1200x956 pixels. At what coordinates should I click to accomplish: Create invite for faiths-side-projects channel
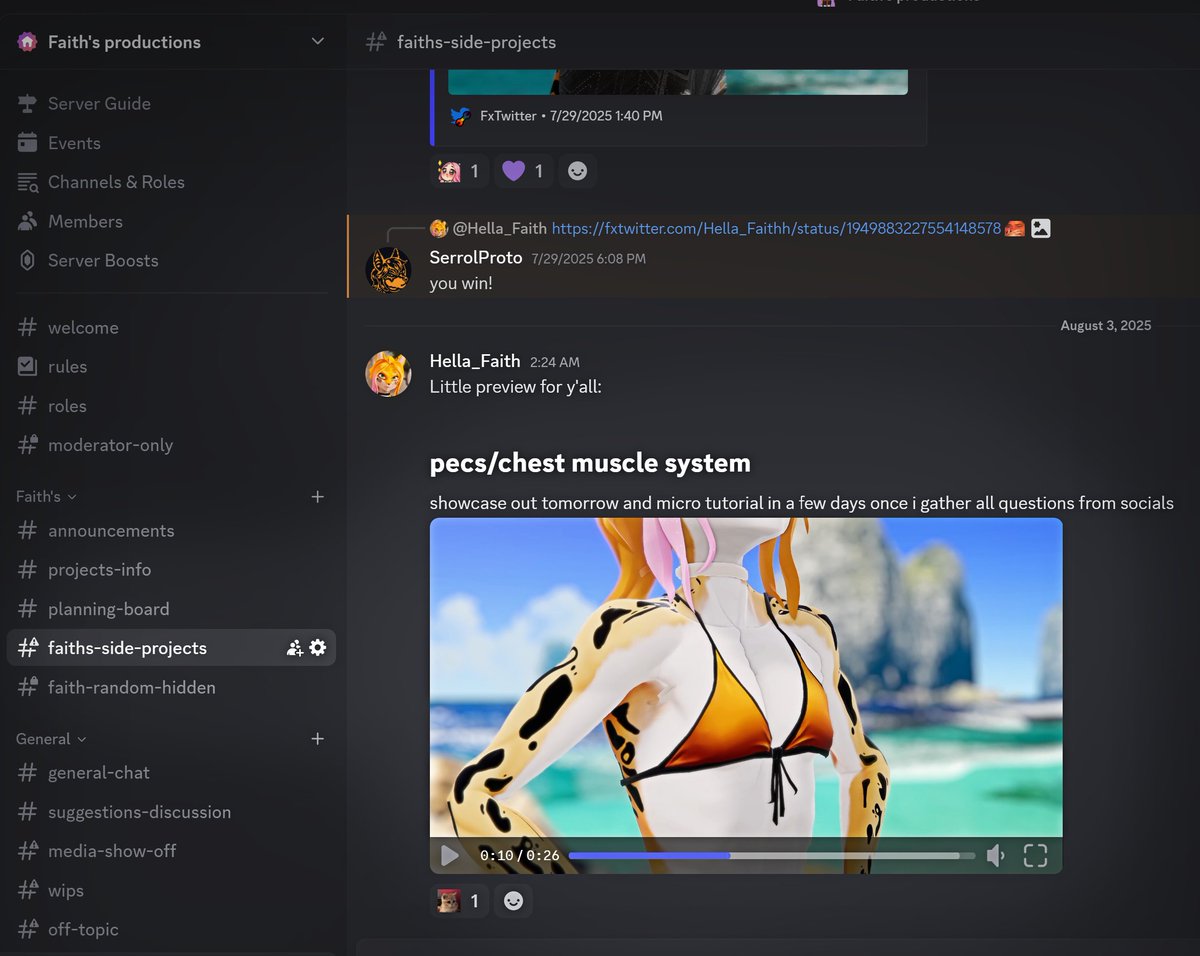coord(294,648)
